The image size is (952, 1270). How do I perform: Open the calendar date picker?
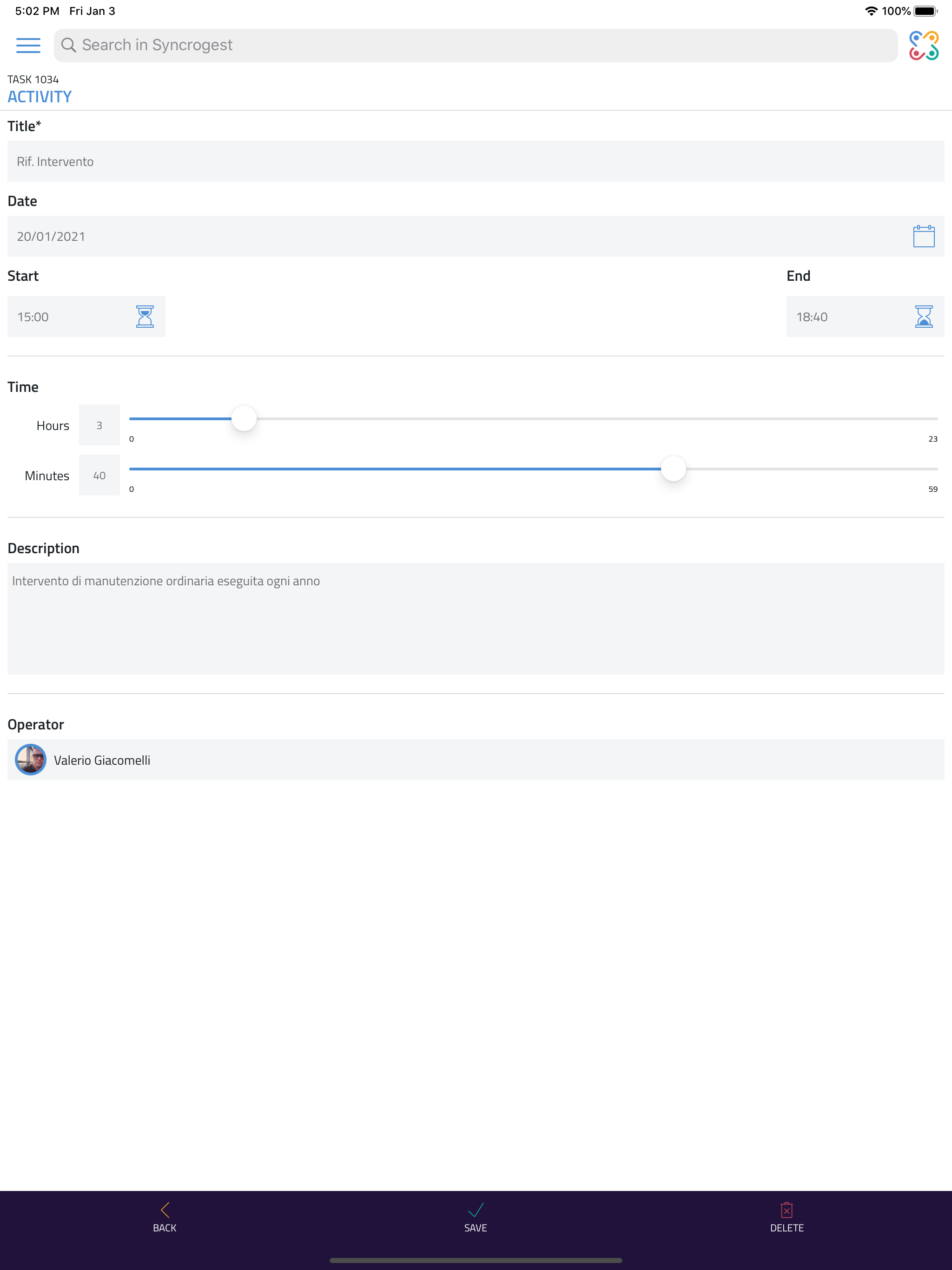(923, 236)
